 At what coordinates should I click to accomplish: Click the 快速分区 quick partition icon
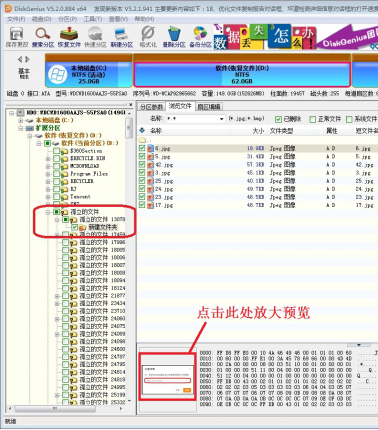[95, 37]
